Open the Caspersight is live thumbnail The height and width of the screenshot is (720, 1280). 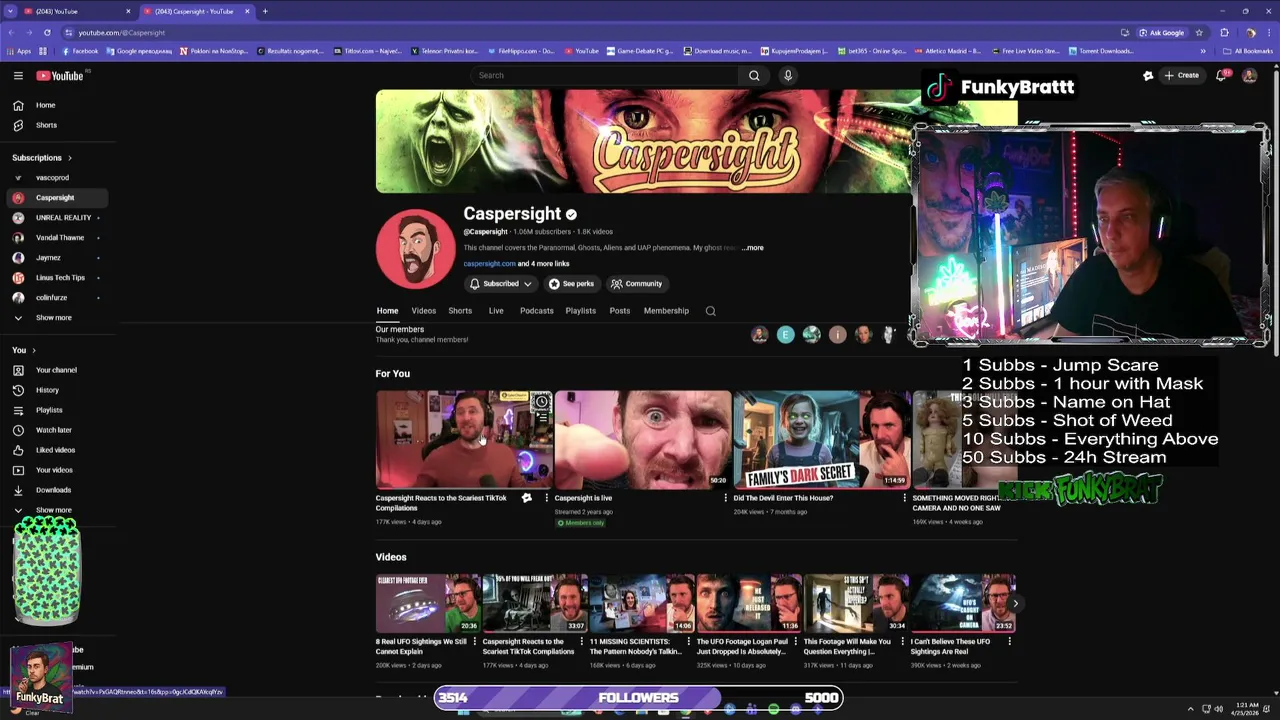(643, 439)
